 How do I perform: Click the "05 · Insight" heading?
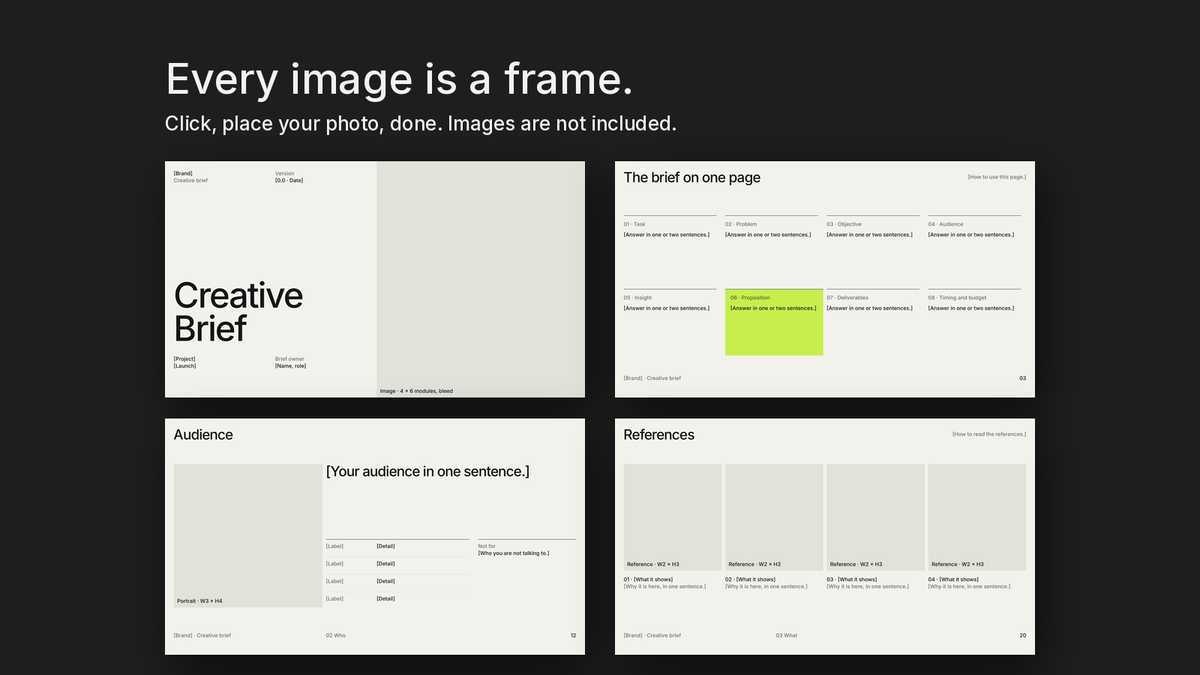638,298
